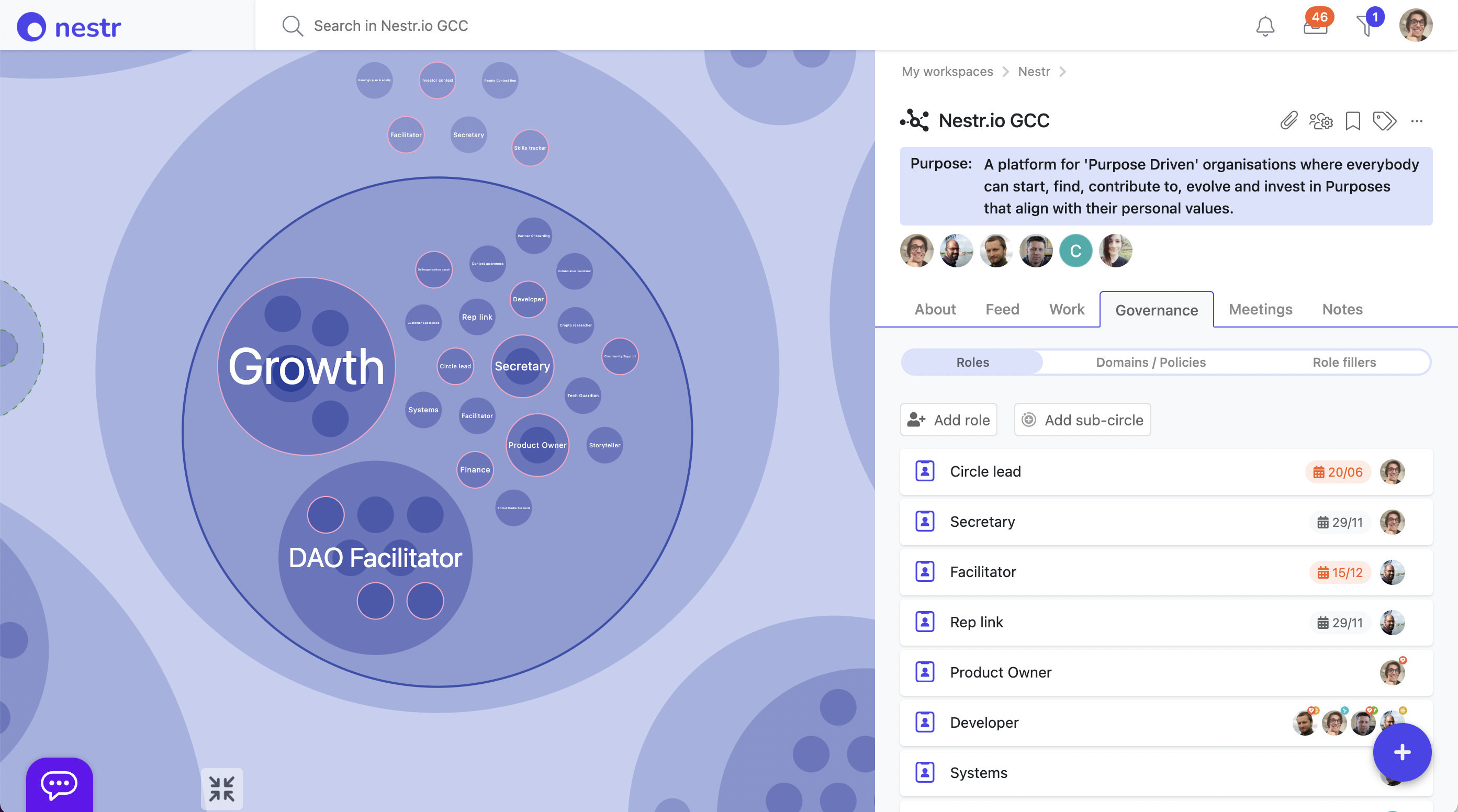This screenshot has width=1458, height=812.
Task: Click the Add role button
Action: coord(949,420)
